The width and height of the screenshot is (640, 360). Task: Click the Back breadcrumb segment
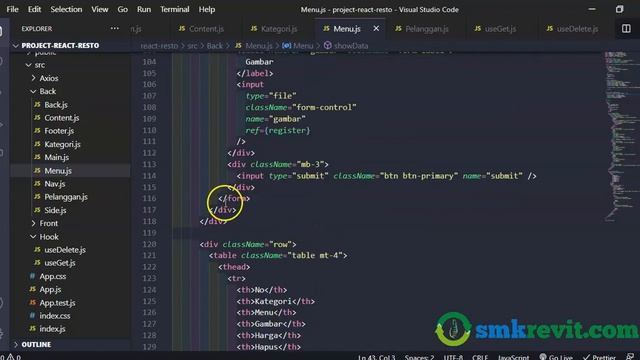[x=215, y=46]
